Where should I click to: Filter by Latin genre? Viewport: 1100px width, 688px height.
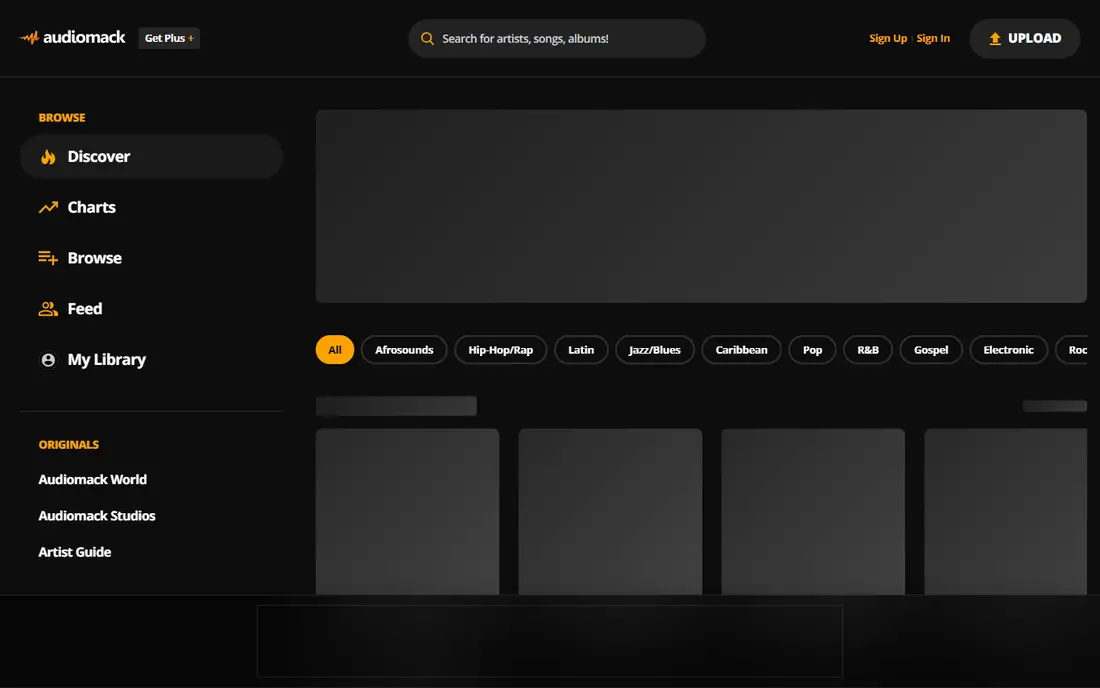pyautogui.click(x=581, y=350)
